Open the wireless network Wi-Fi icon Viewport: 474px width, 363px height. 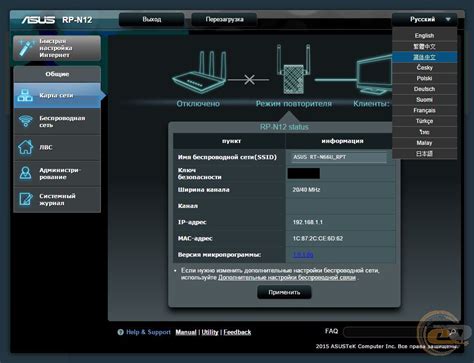tap(26, 121)
